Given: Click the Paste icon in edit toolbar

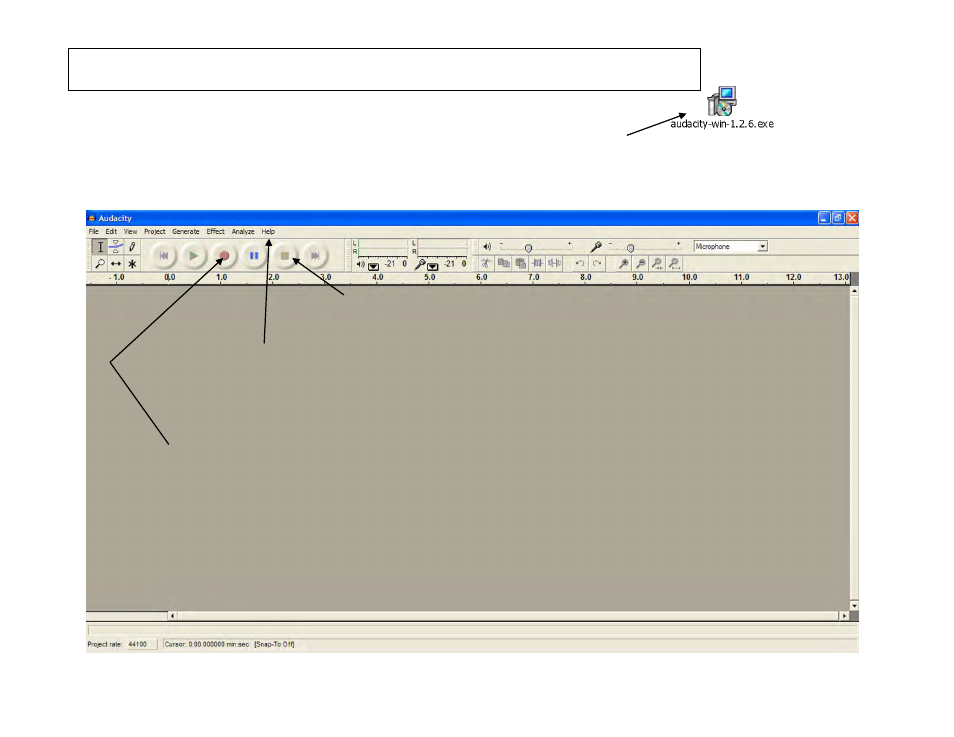Looking at the screenshot, I should pos(520,264).
